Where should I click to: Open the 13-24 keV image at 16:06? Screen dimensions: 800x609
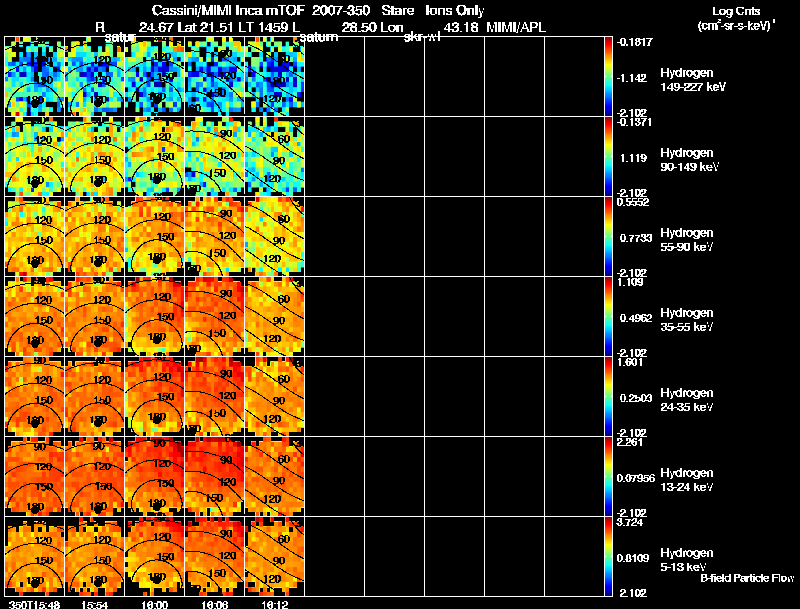pos(214,477)
